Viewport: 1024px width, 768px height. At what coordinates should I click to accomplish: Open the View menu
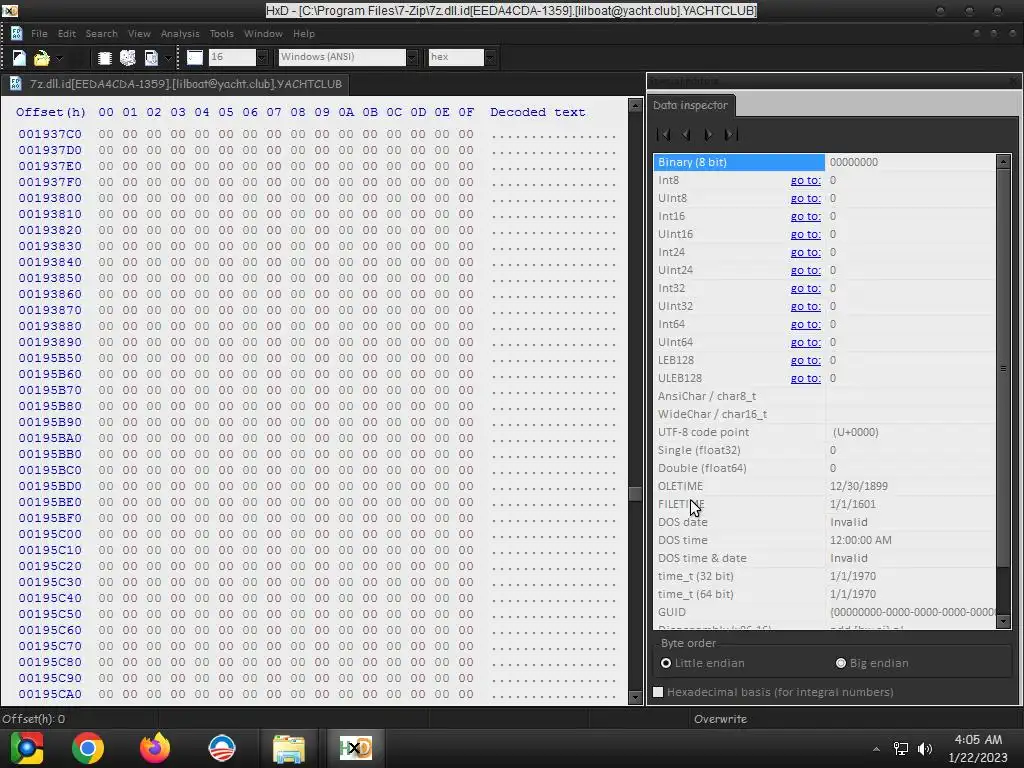(x=139, y=33)
